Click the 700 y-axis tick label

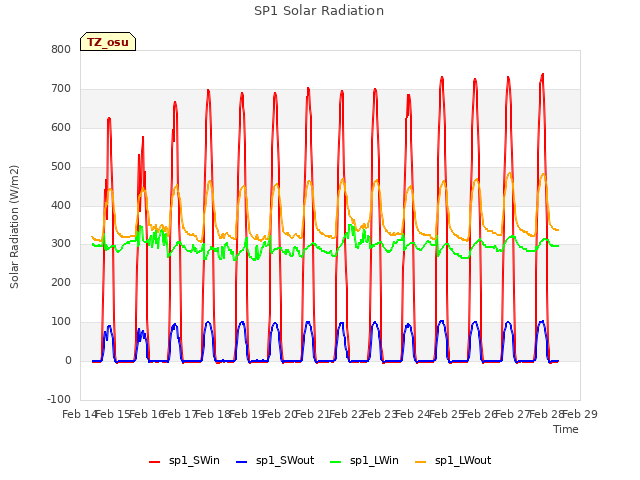(x=61, y=89)
